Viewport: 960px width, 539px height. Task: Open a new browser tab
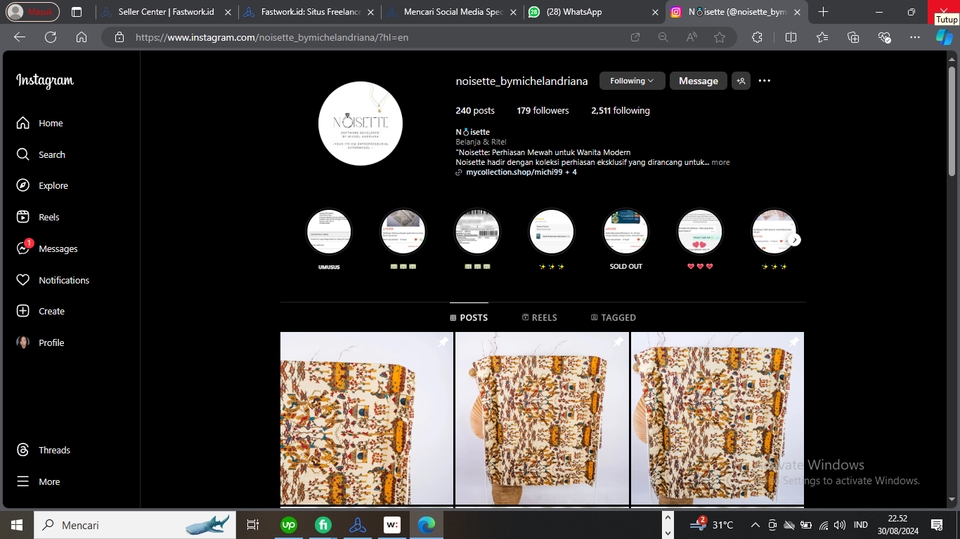[x=823, y=12]
